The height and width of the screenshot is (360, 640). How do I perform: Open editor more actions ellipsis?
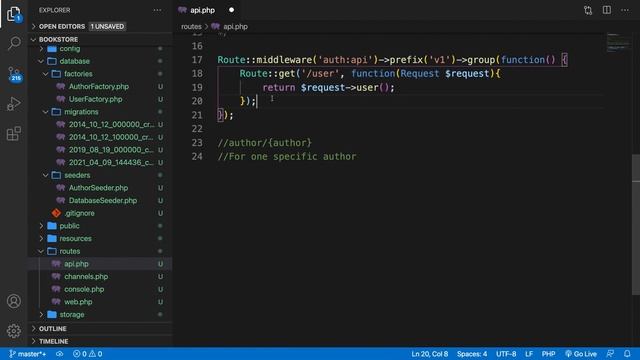click(x=625, y=10)
